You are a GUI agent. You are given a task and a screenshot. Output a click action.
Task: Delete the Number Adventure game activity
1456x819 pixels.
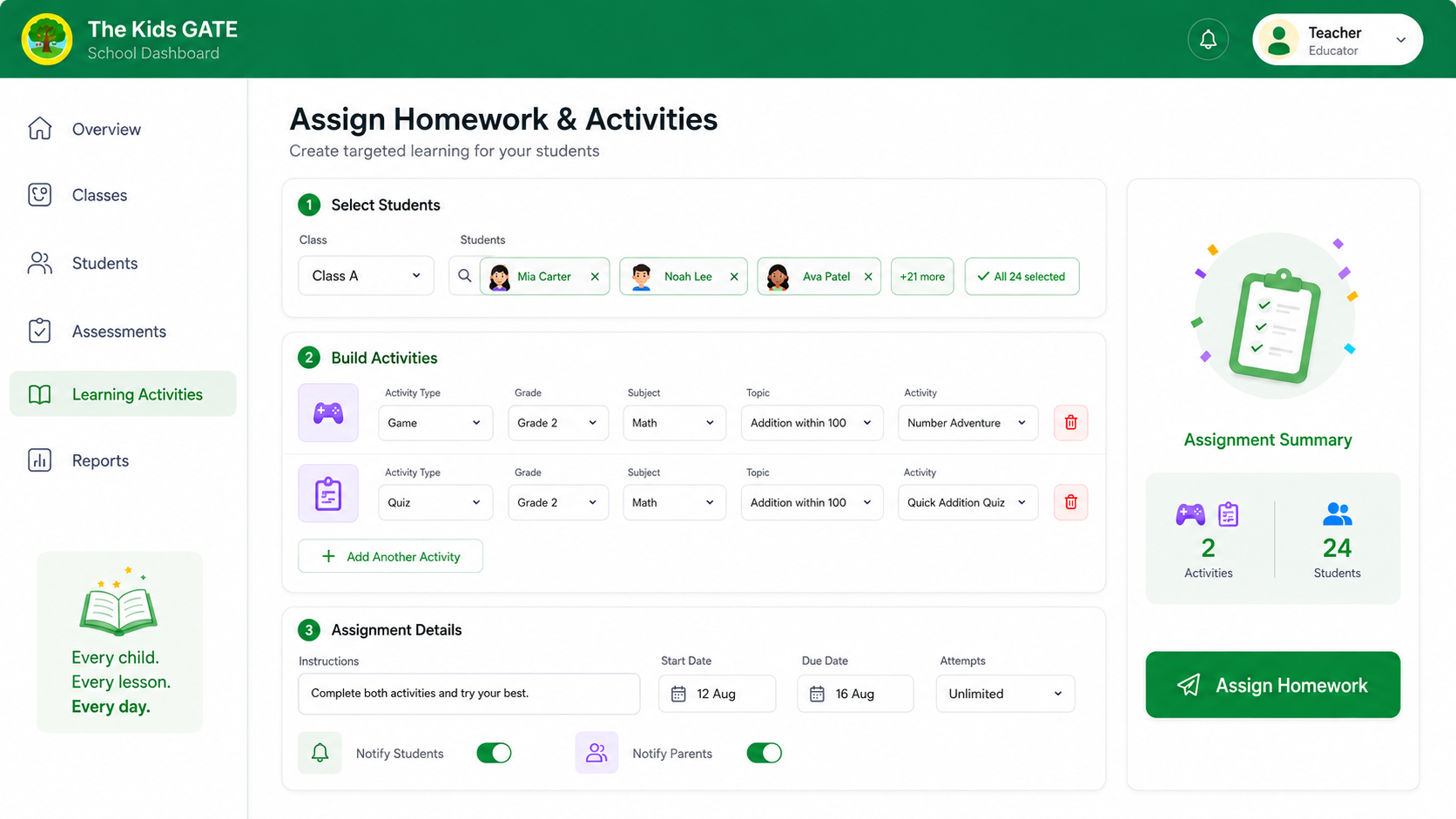(x=1071, y=423)
